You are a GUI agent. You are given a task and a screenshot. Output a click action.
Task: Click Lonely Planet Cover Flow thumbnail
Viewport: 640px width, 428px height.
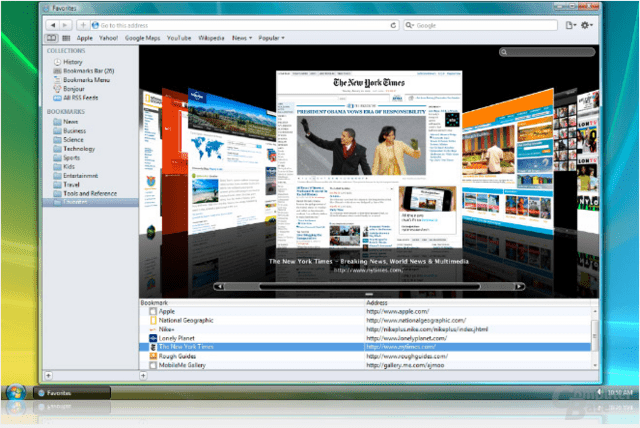(x=231, y=161)
